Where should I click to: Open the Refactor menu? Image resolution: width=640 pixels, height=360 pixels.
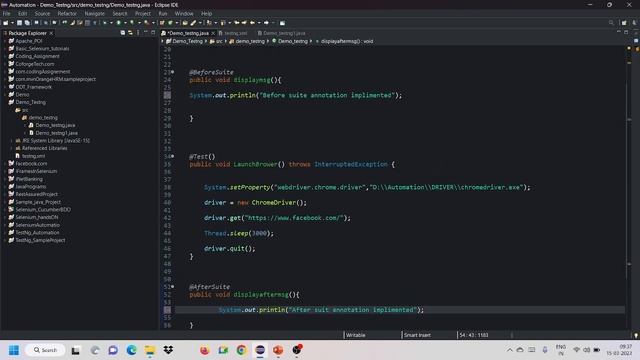[67, 13]
